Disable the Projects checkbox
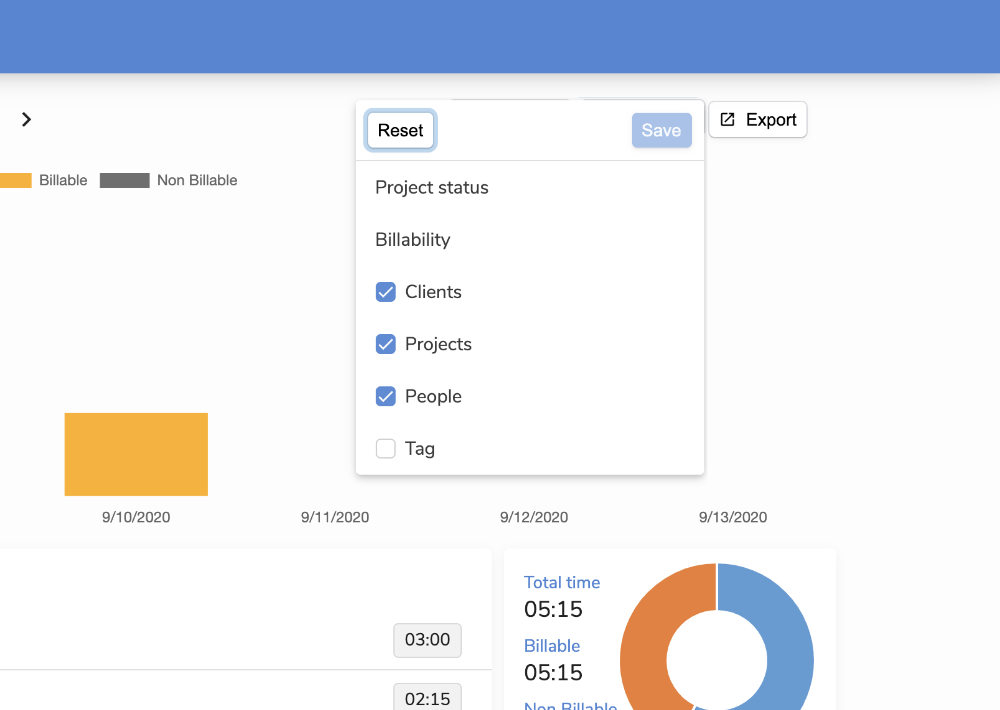The height and width of the screenshot is (710, 1000). (386, 344)
